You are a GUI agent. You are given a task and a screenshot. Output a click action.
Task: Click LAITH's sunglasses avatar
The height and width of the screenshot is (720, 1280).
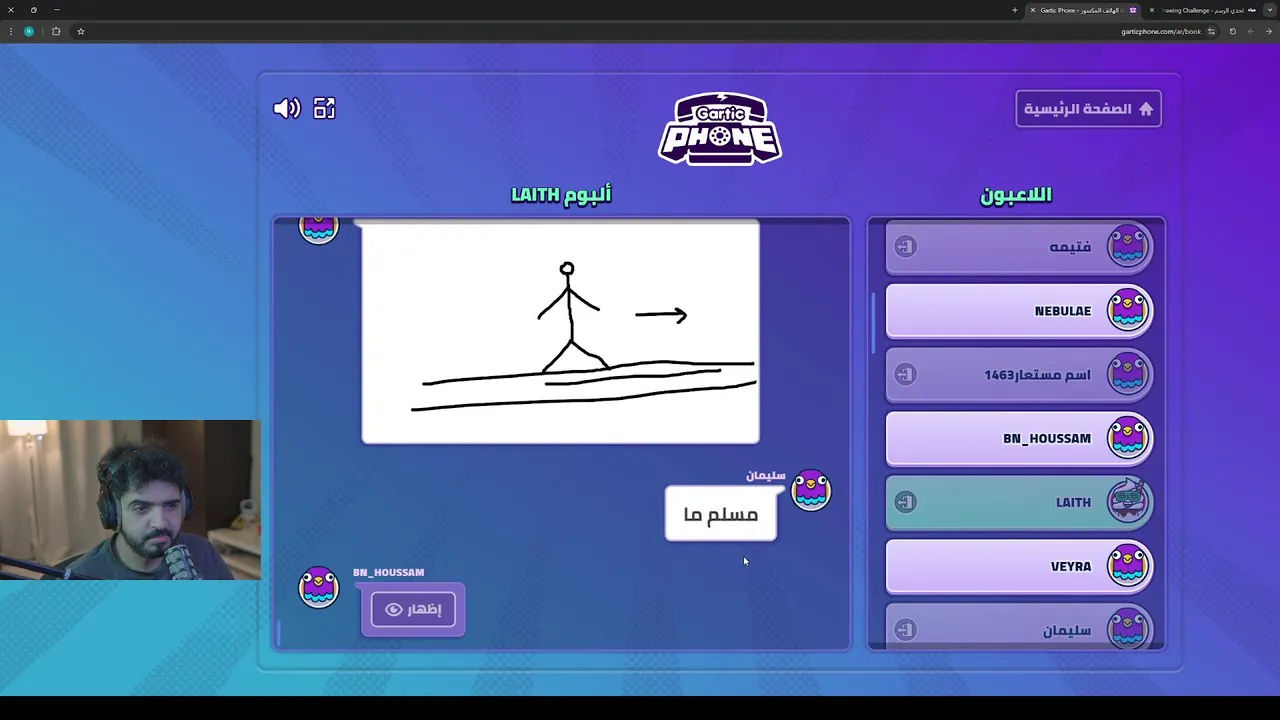coord(1128,501)
